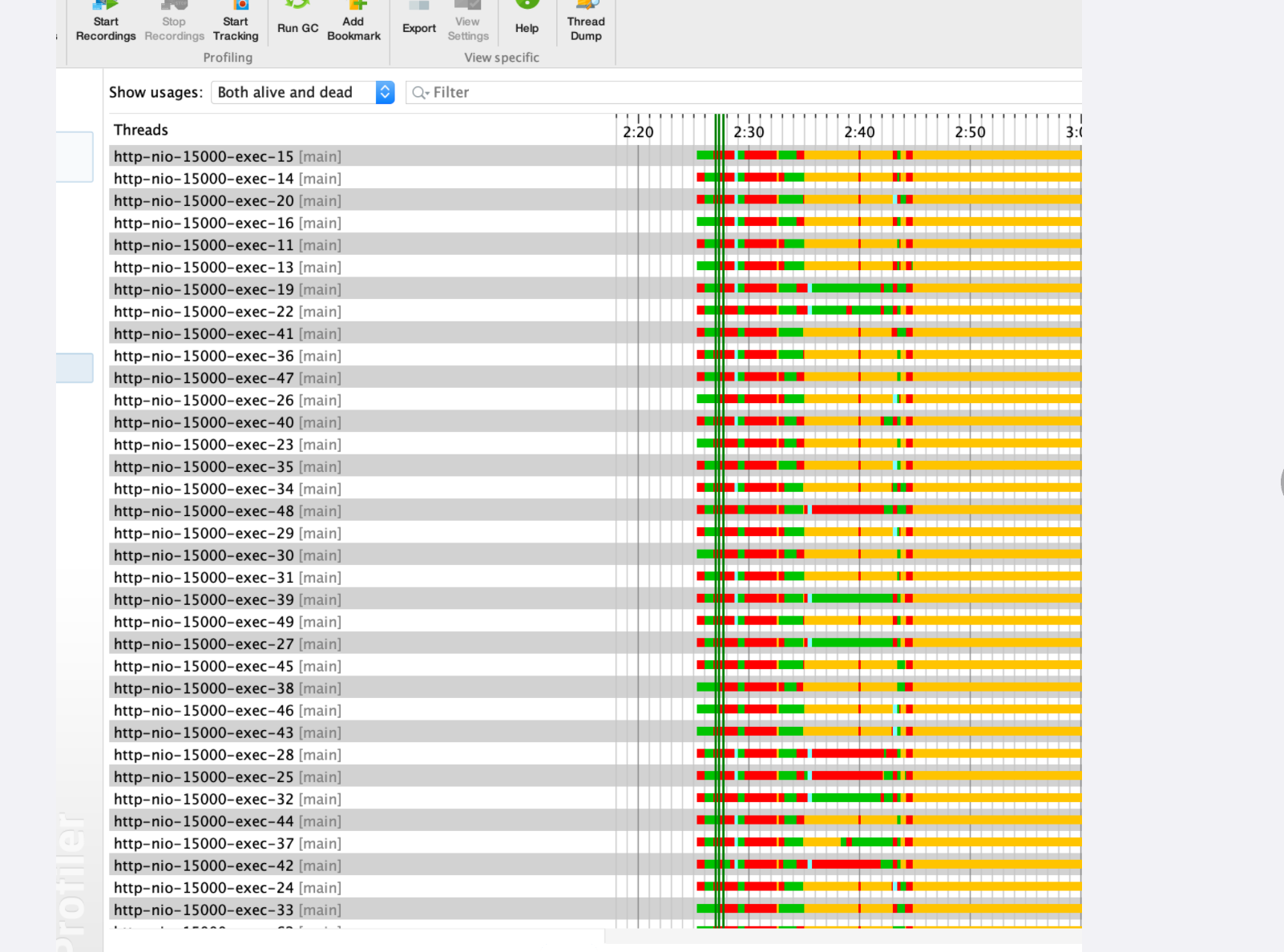Click the Profiling group label

[228, 57]
